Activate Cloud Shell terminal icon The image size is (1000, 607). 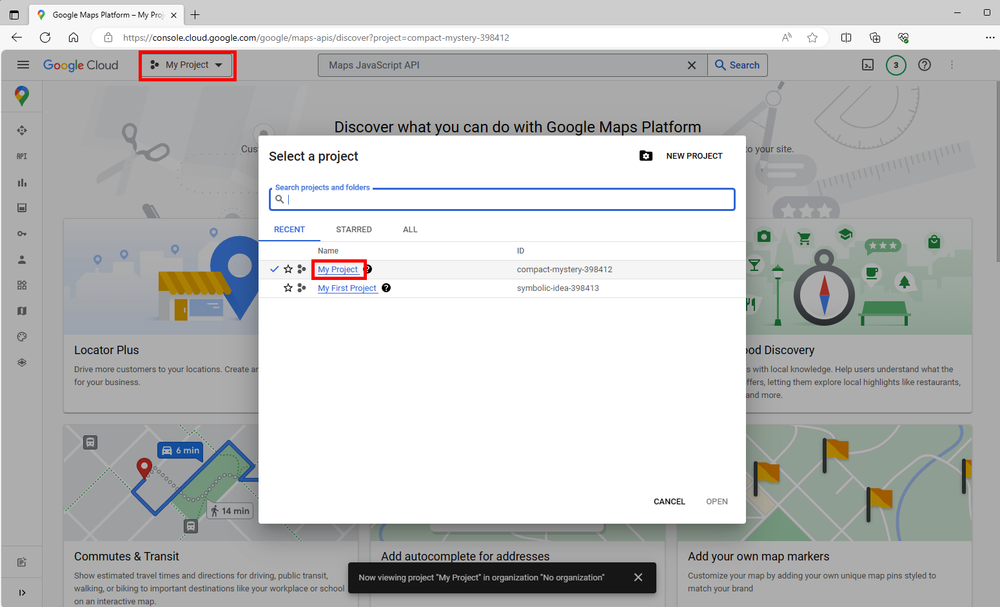[x=867, y=65]
